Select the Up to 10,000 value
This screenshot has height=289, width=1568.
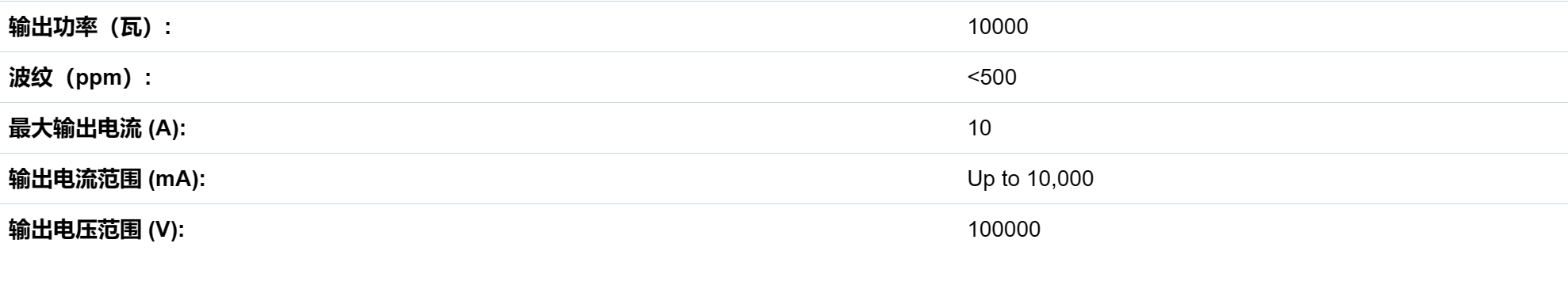point(1030,179)
